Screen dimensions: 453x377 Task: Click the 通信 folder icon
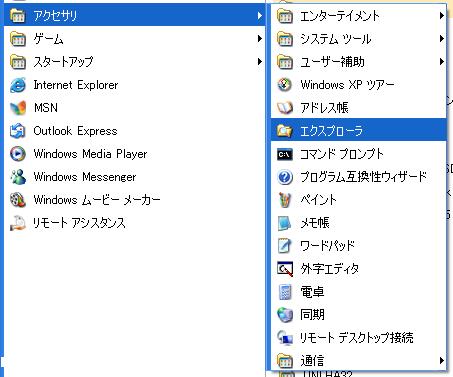(x=285, y=361)
